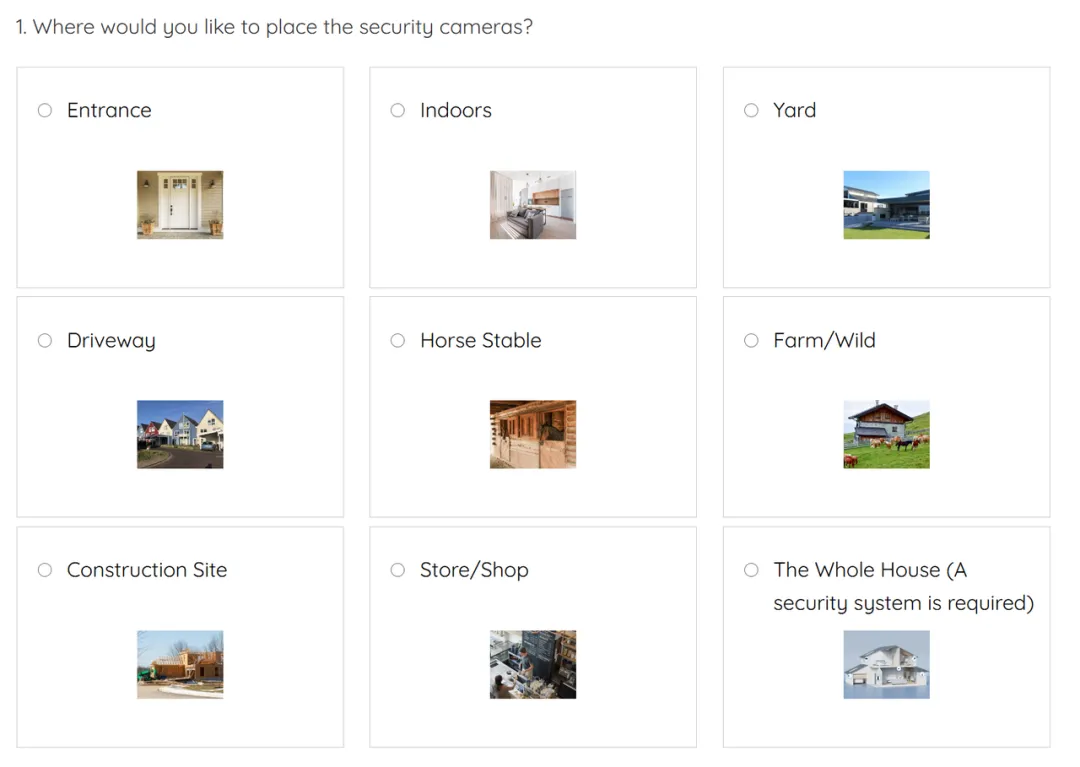1080x767 pixels.
Task: Click the farm with cows photo
Action: pos(886,434)
